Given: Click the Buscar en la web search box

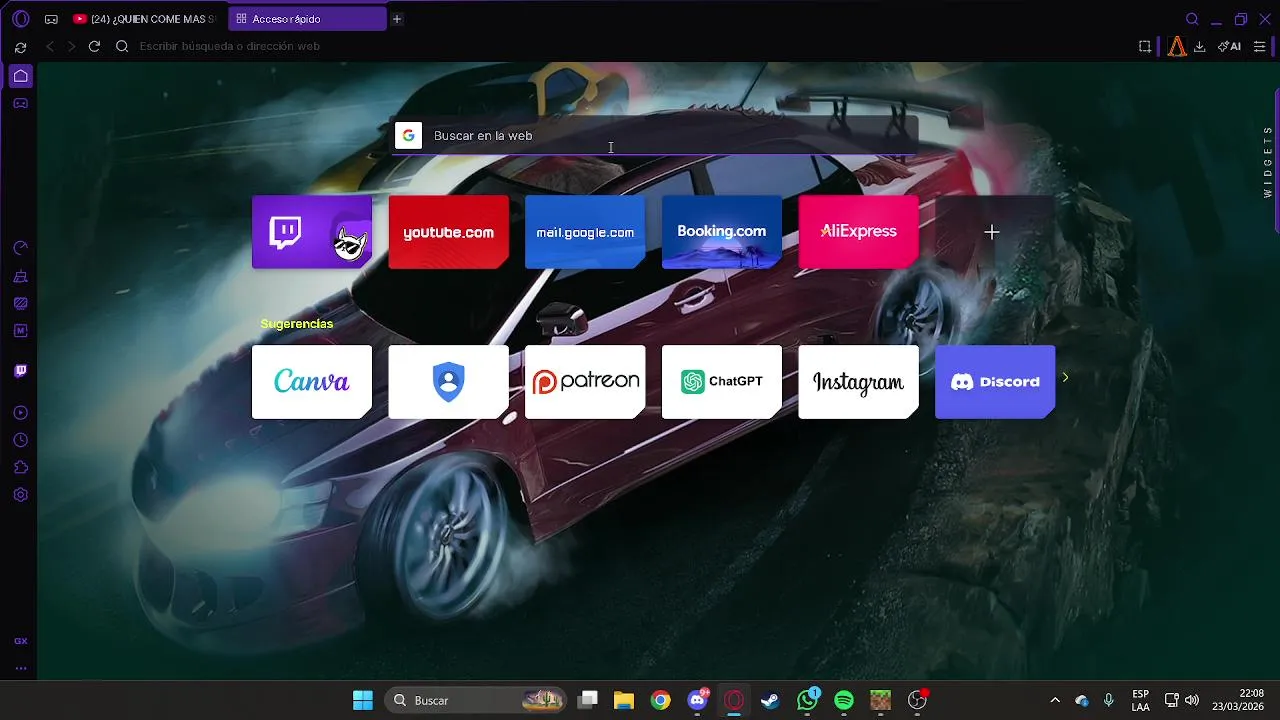Looking at the screenshot, I should tap(654, 135).
